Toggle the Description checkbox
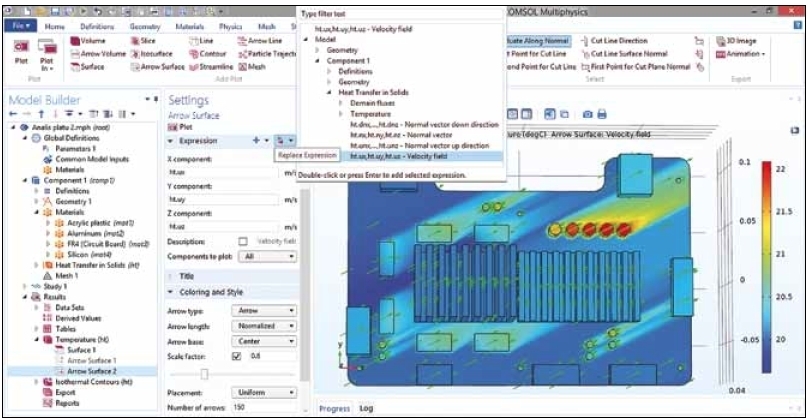The height and width of the screenshot is (420, 808). point(242,241)
